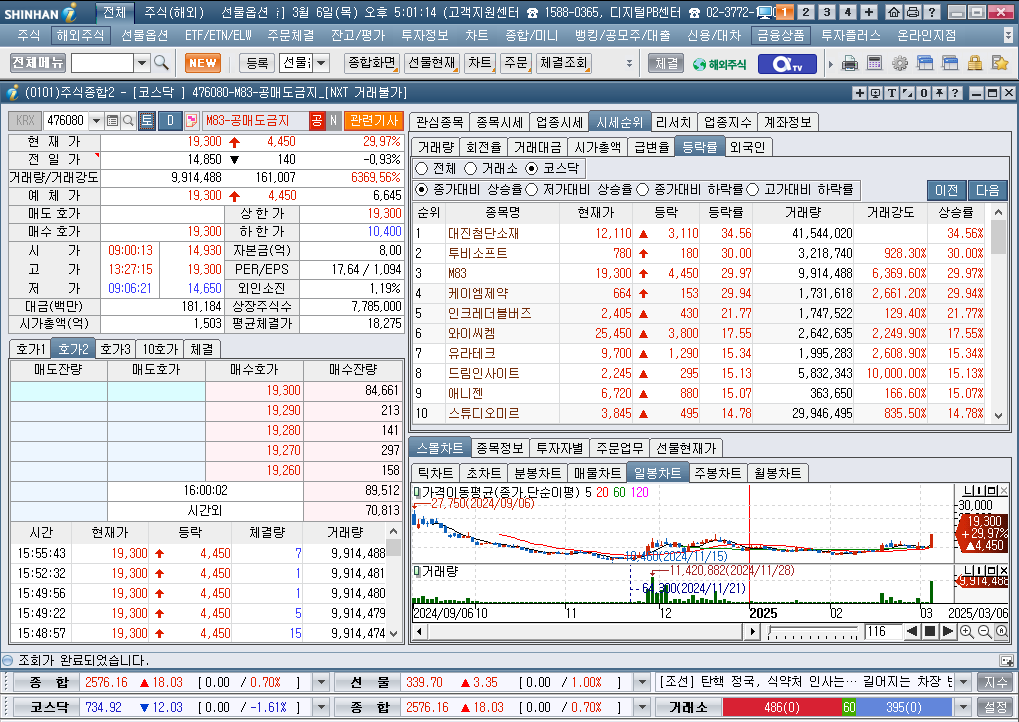The width and height of the screenshot is (1019, 722).
Task: Click the pin icon in 주식종합2 window header
Action: 939,93
